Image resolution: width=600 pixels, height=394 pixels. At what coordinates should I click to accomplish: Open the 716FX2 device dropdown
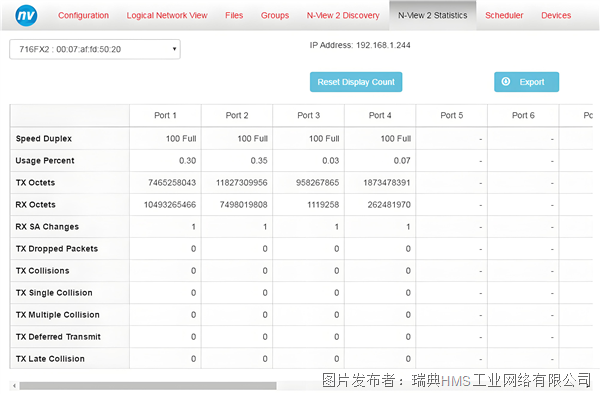pyautogui.click(x=95, y=49)
